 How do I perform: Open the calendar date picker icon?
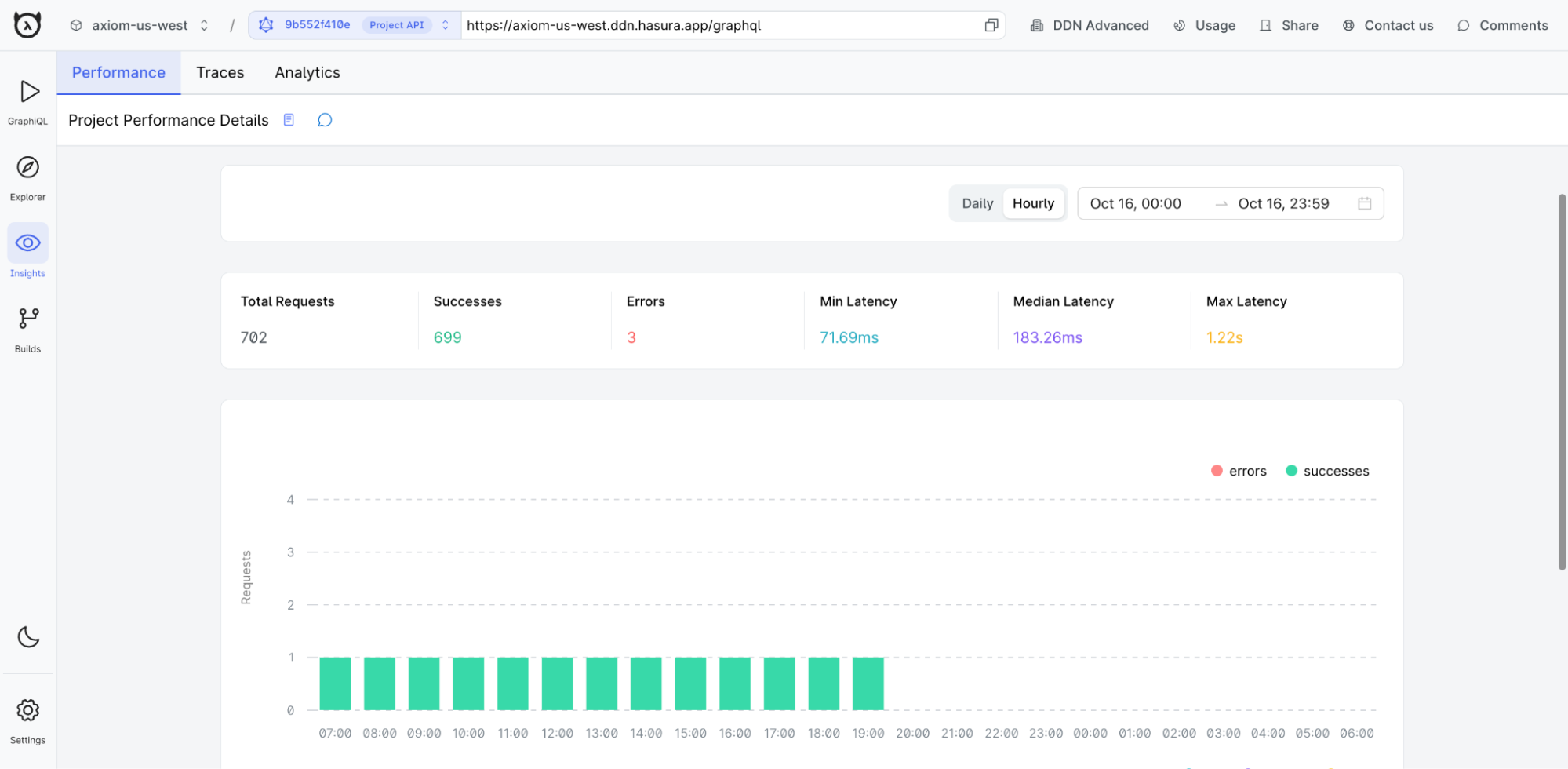(1365, 203)
